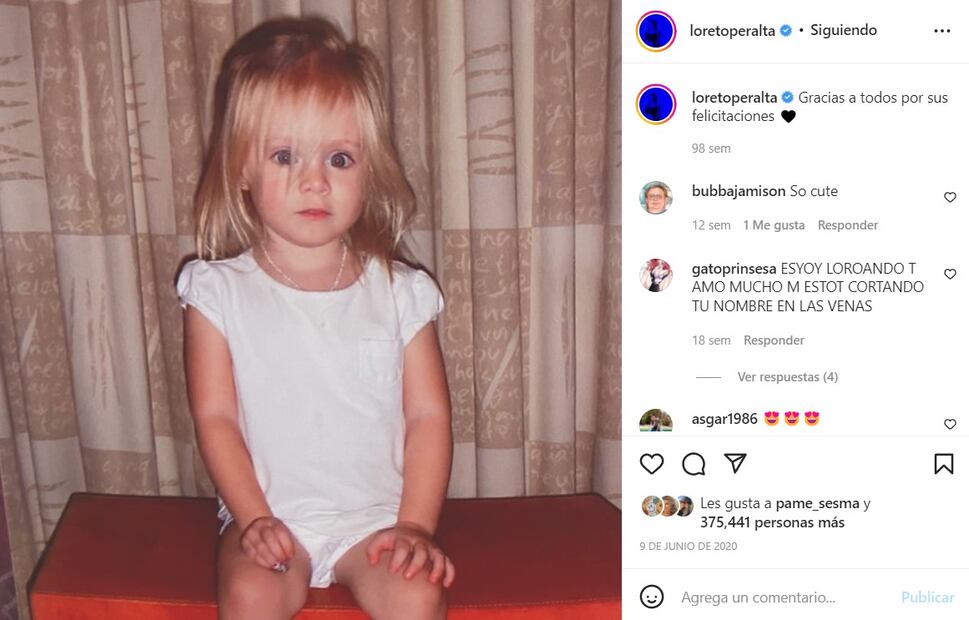The image size is (969, 620).
Task: Click the Siguiendo following button
Action: 844,30
